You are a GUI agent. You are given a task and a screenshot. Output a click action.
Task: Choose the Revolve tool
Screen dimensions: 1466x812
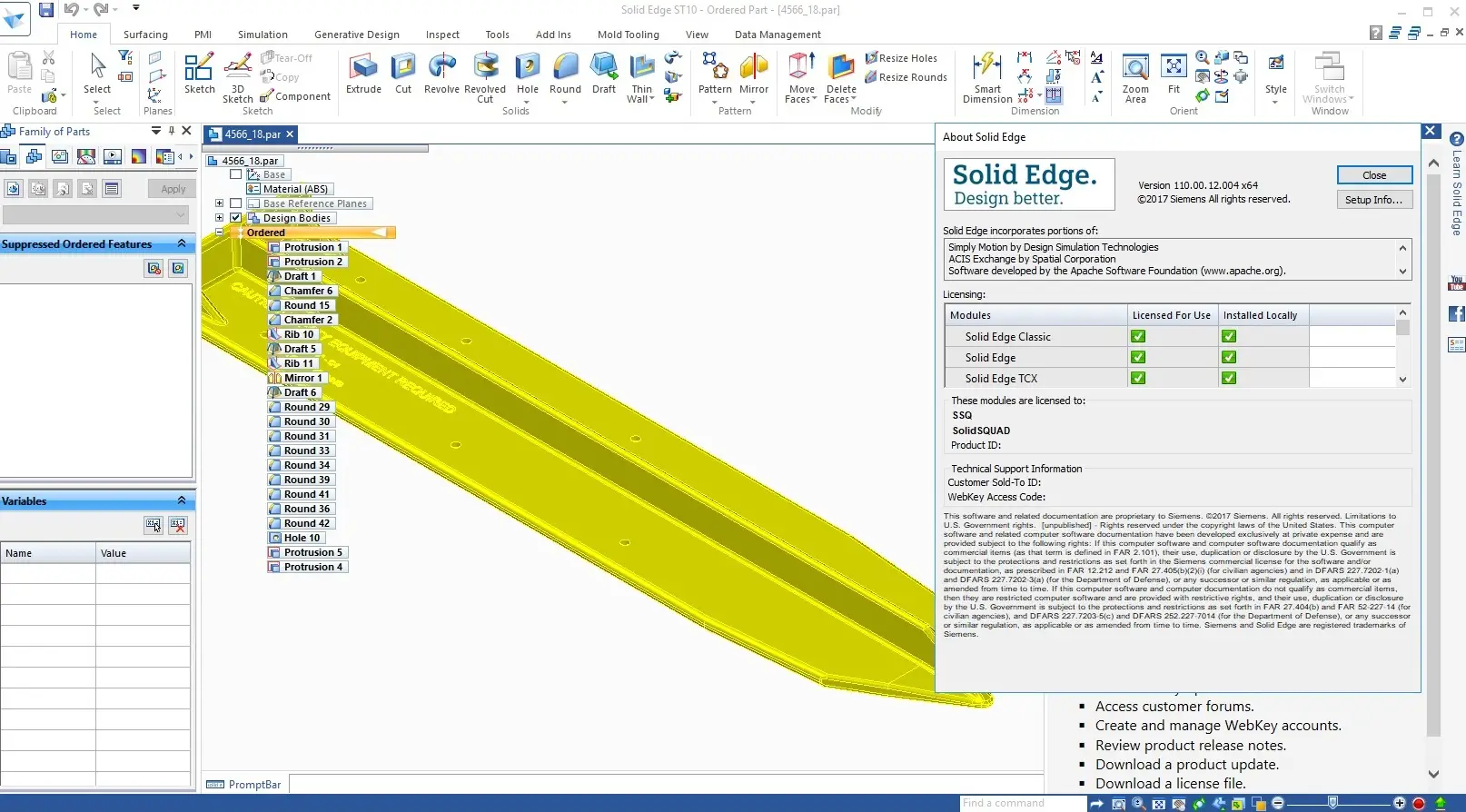tap(441, 73)
